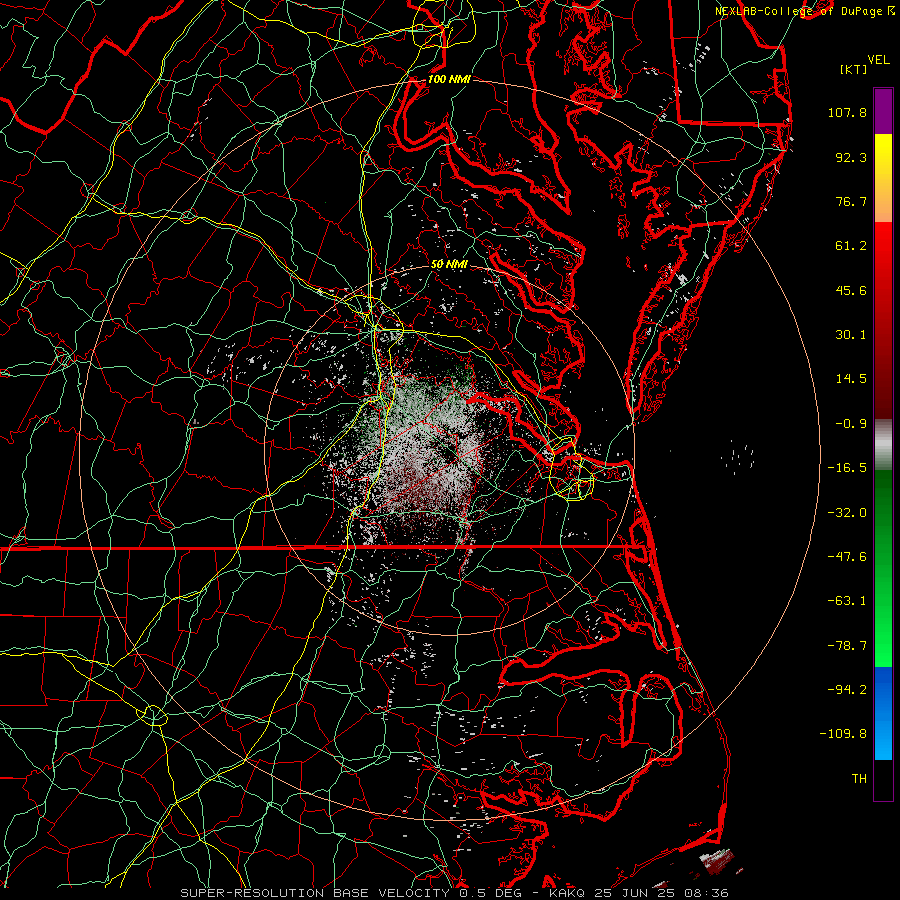Viewport: 900px width, 900px height.
Task: Click the 100 NMI range ring label
Action: [449, 79]
